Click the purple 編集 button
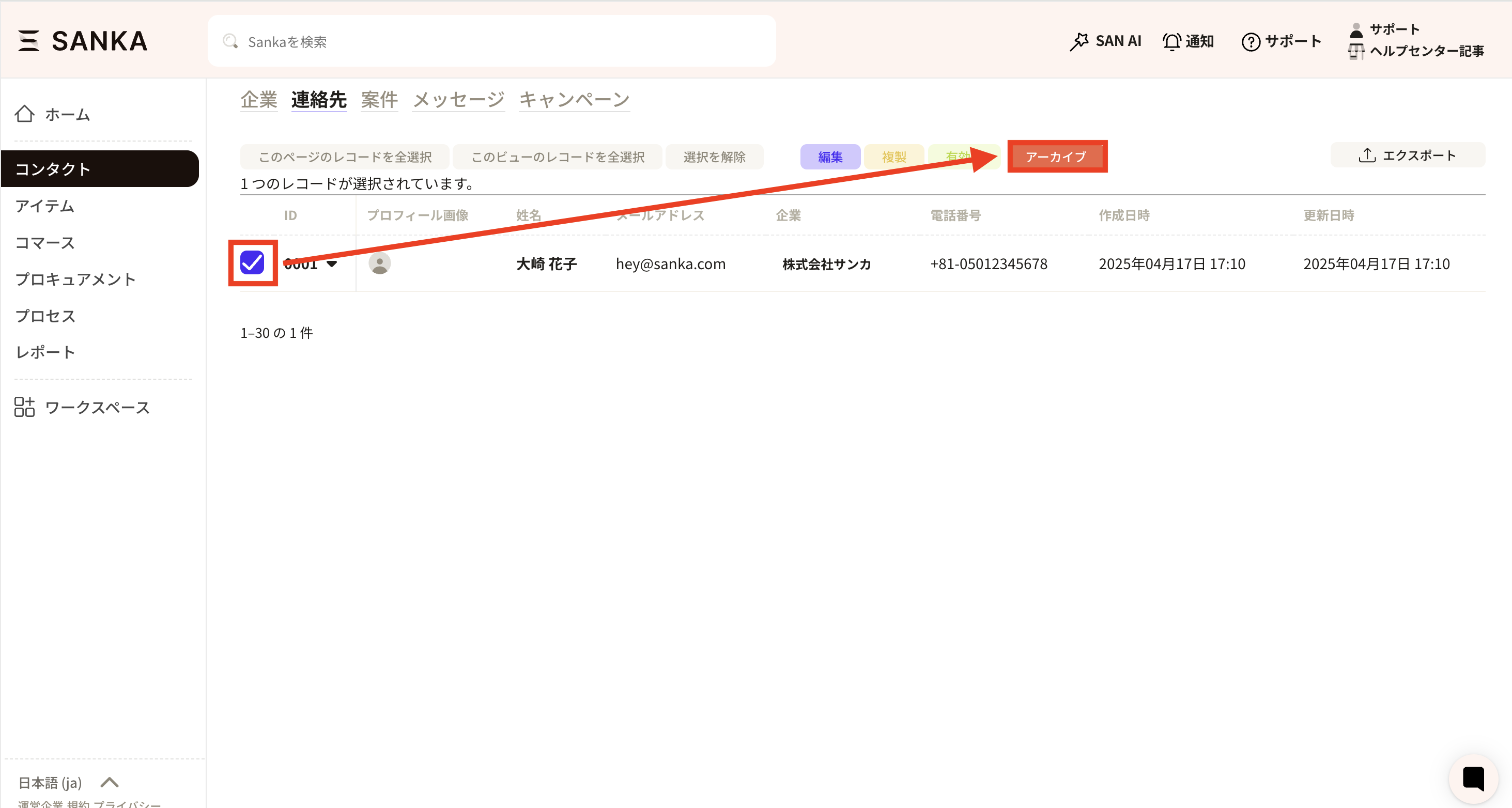The image size is (1512, 808). 830,157
